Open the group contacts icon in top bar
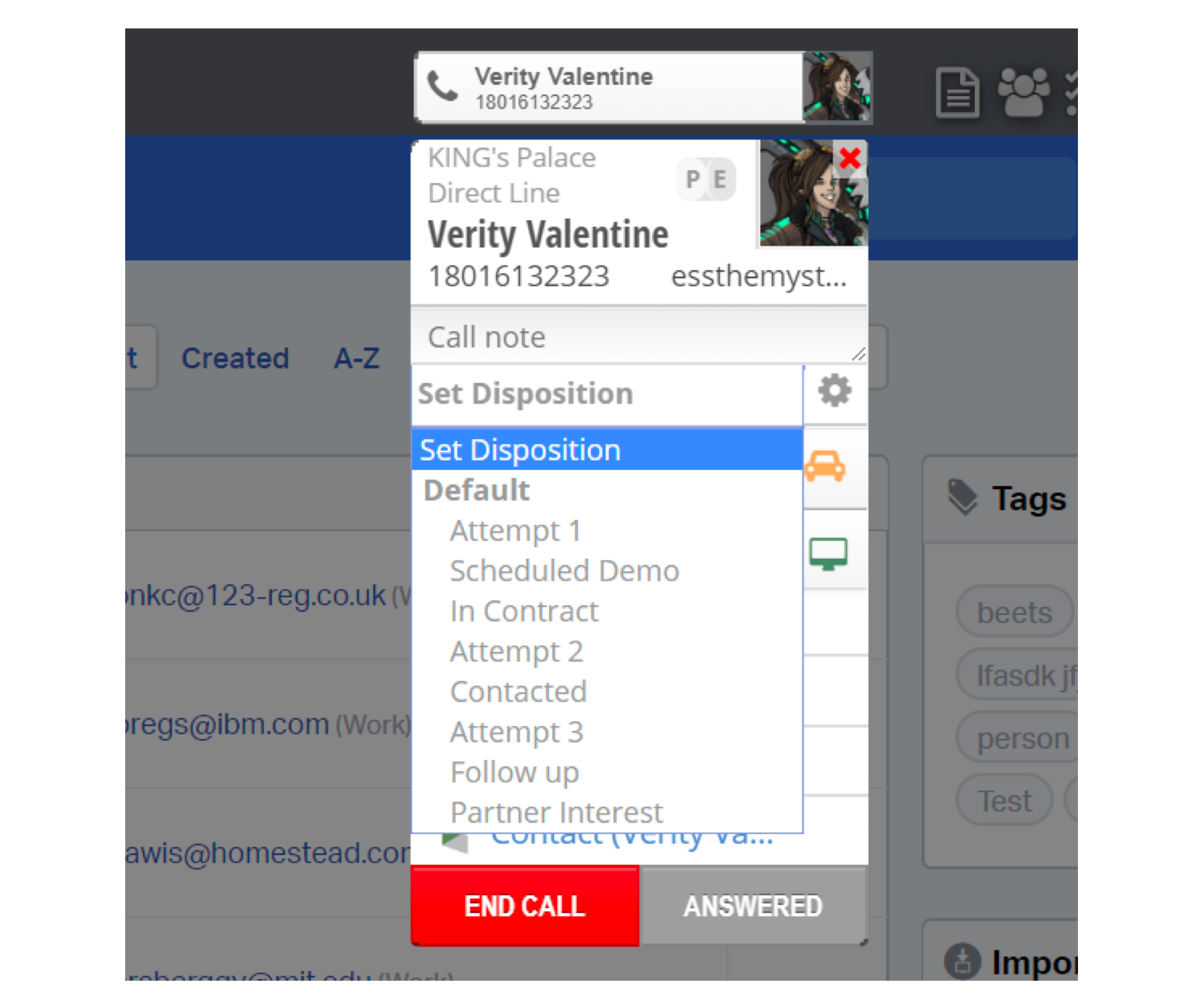 click(x=1023, y=92)
